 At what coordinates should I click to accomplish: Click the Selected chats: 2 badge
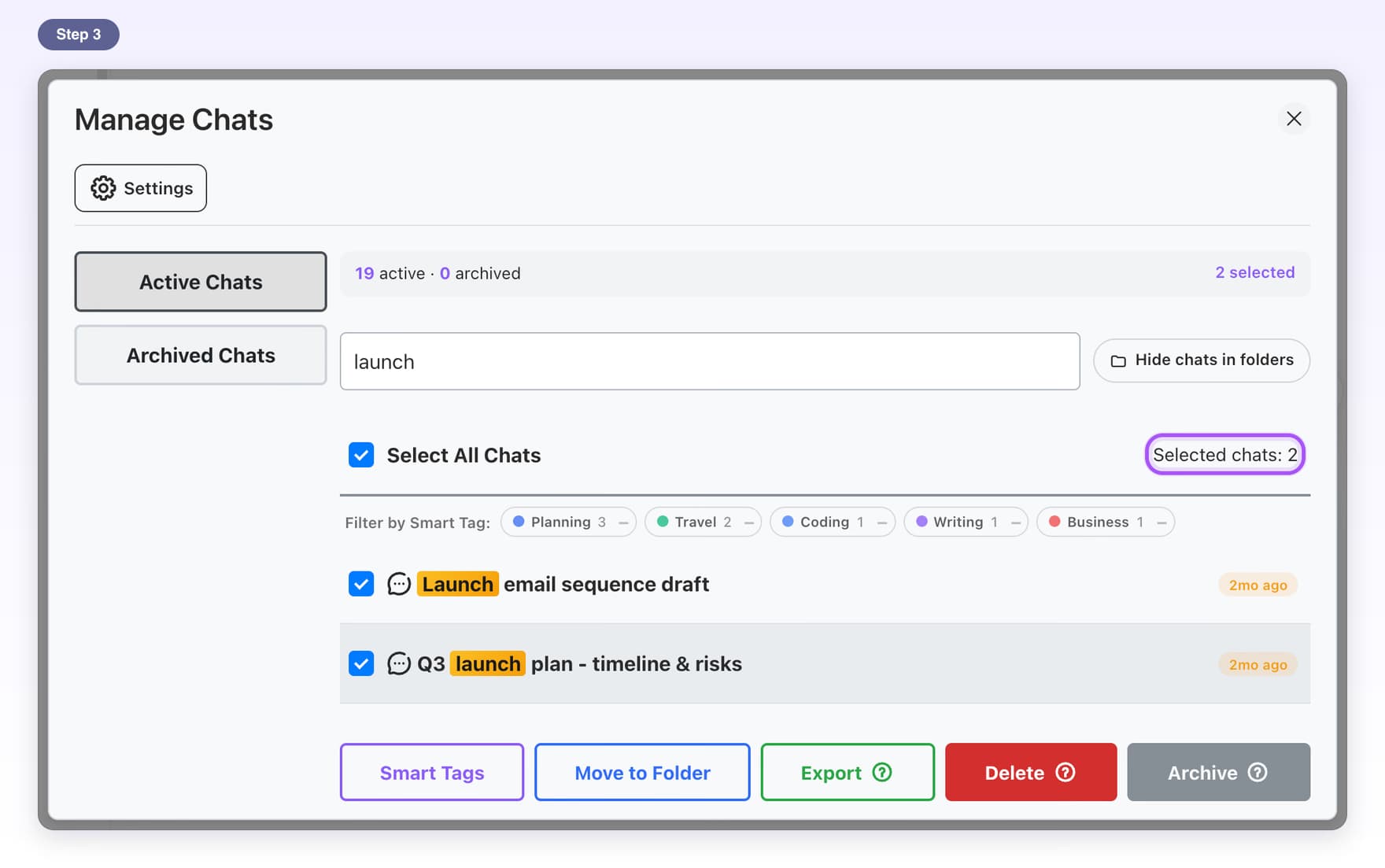[1224, 454]
